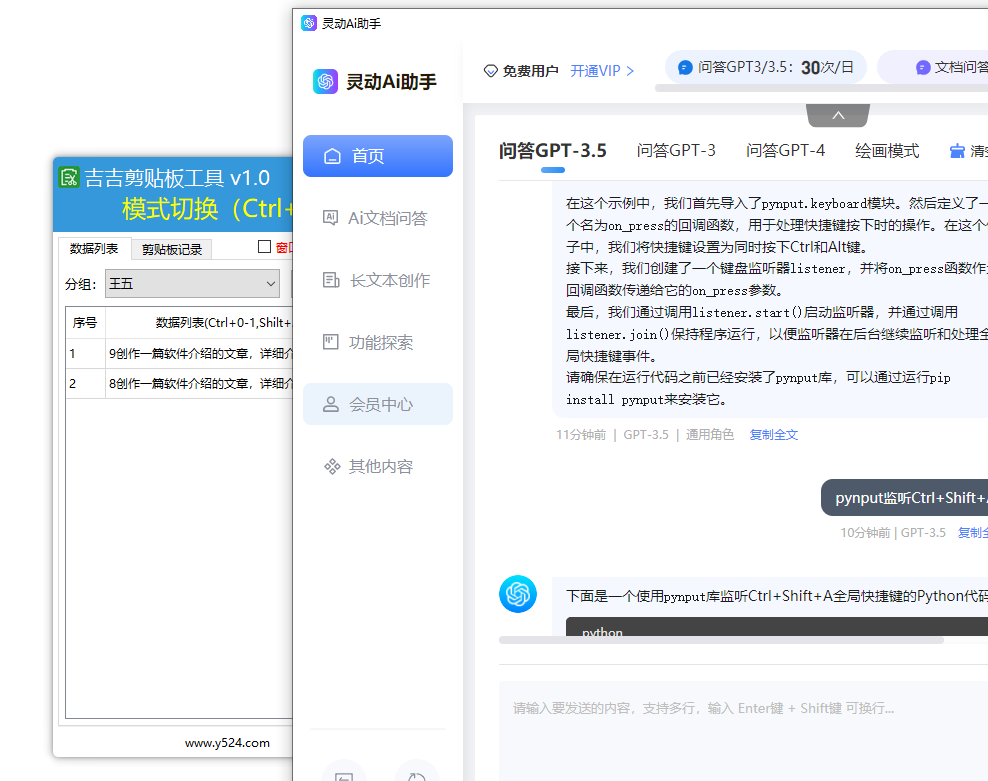Open Ai文档问答 from the sidebar
The height and width of the screenshot is (781, 988).
377,218
